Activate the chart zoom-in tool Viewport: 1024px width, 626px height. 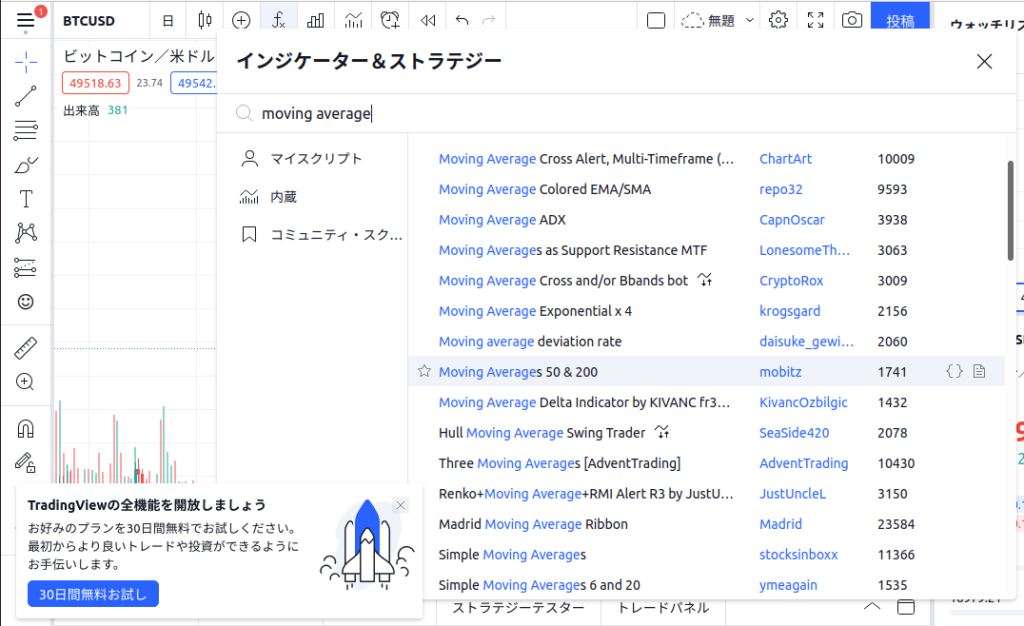tap(27, 382)
